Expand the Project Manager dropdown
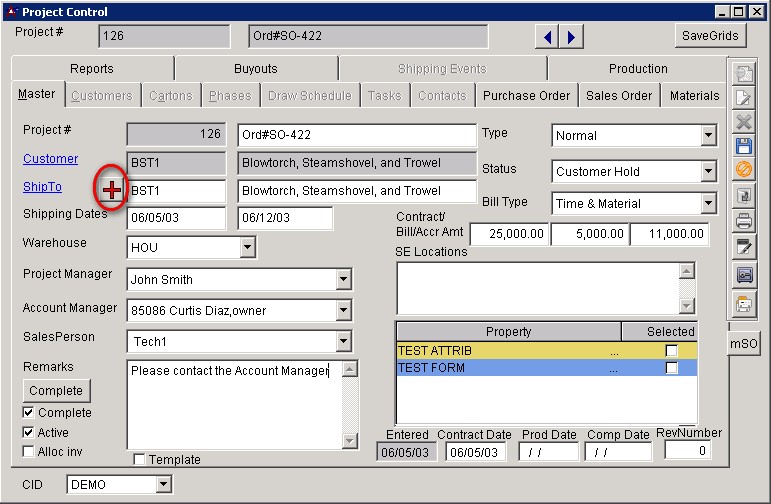The image size is (771, 504). click(344, 280)
